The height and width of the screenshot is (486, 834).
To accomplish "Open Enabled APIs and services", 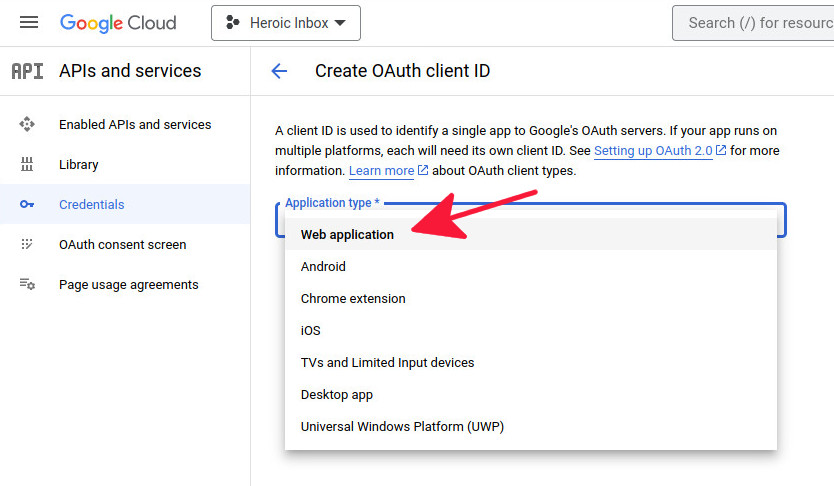I will (x=125, y=124).
